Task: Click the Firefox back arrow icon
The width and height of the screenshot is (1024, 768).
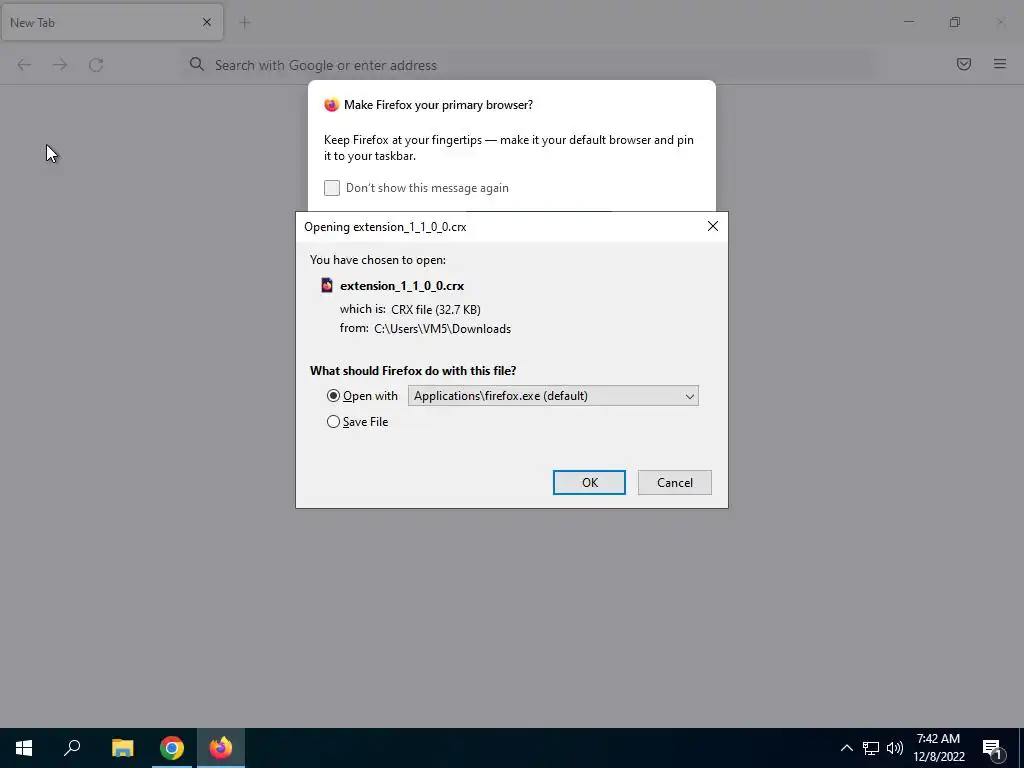Action: click(24, 65)
